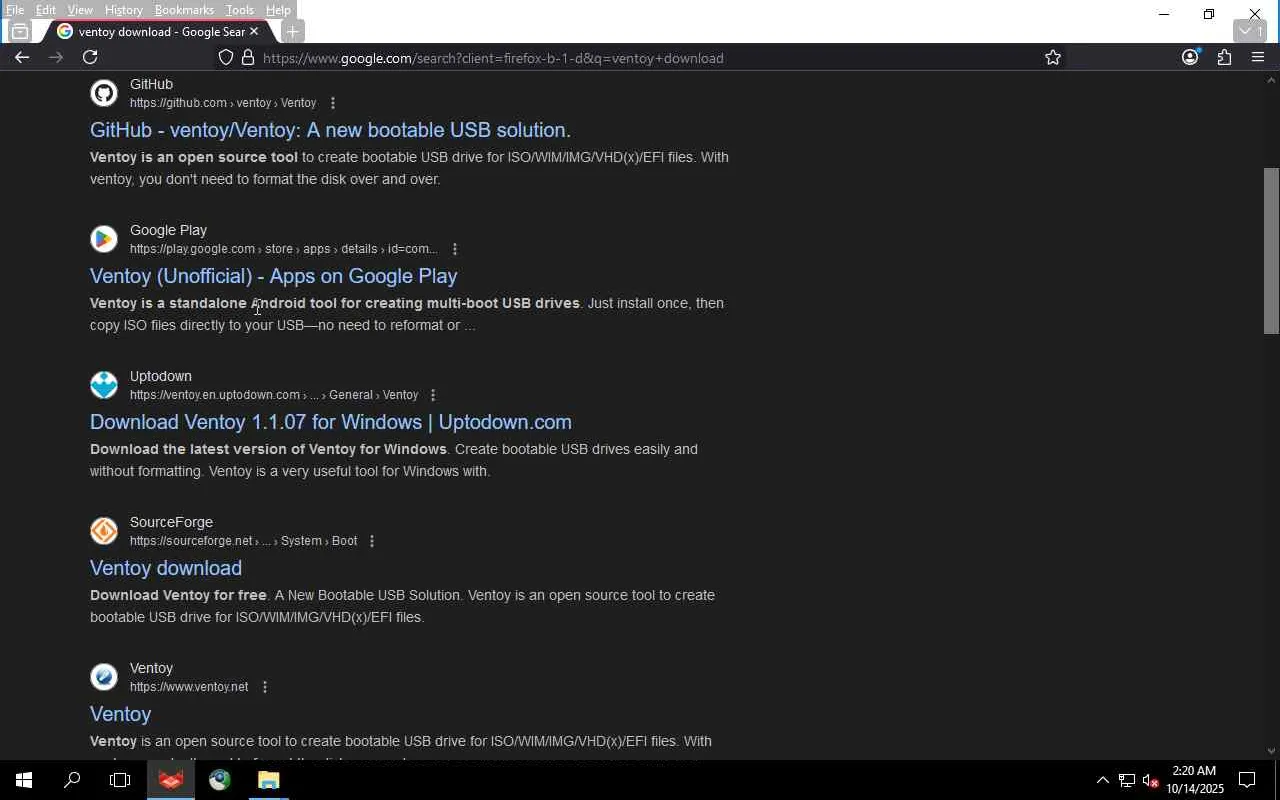Click the Google Play favicon in results
The width and height of the screenshot is (1280, 800).
[x=104, y=239]
